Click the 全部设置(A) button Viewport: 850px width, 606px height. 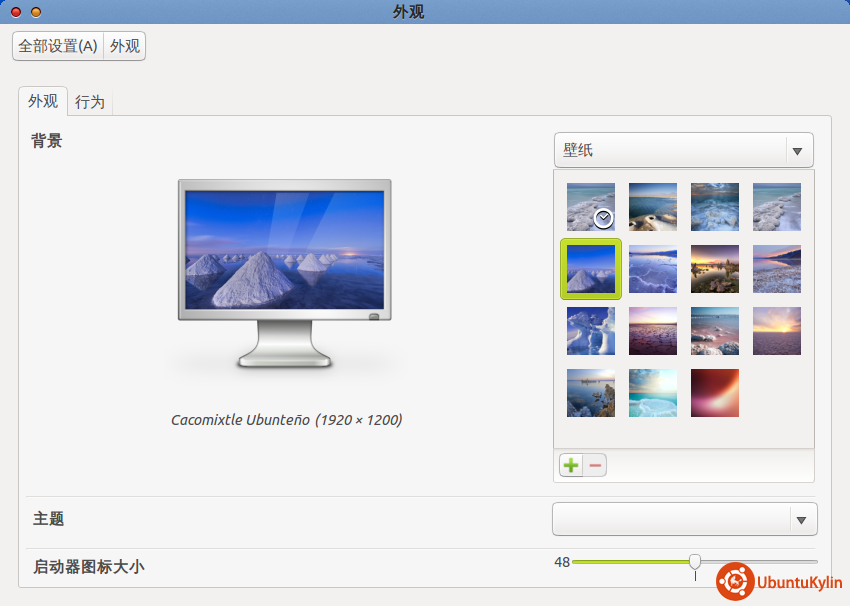pos(58,46)
